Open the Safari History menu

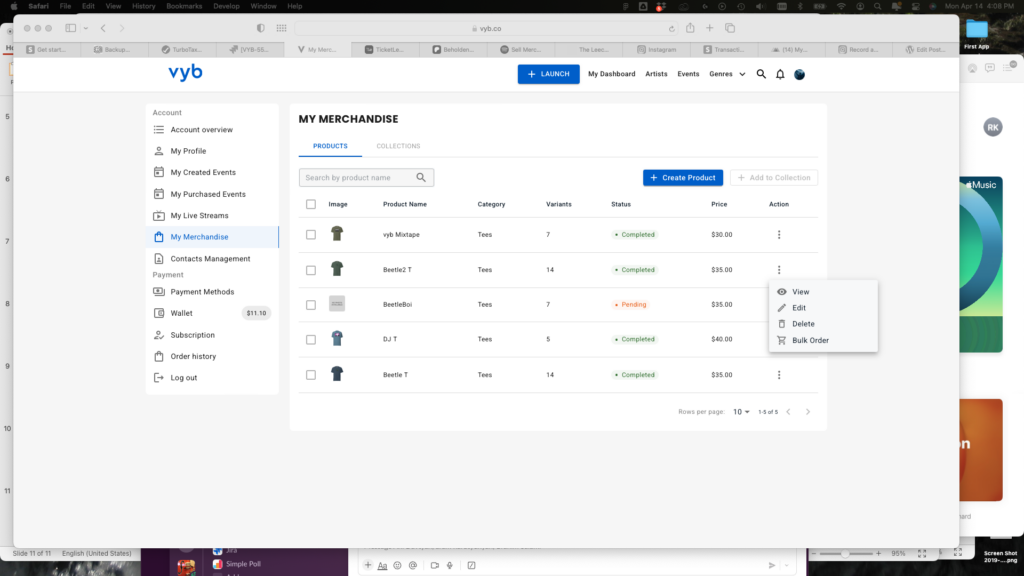point(144,6)
